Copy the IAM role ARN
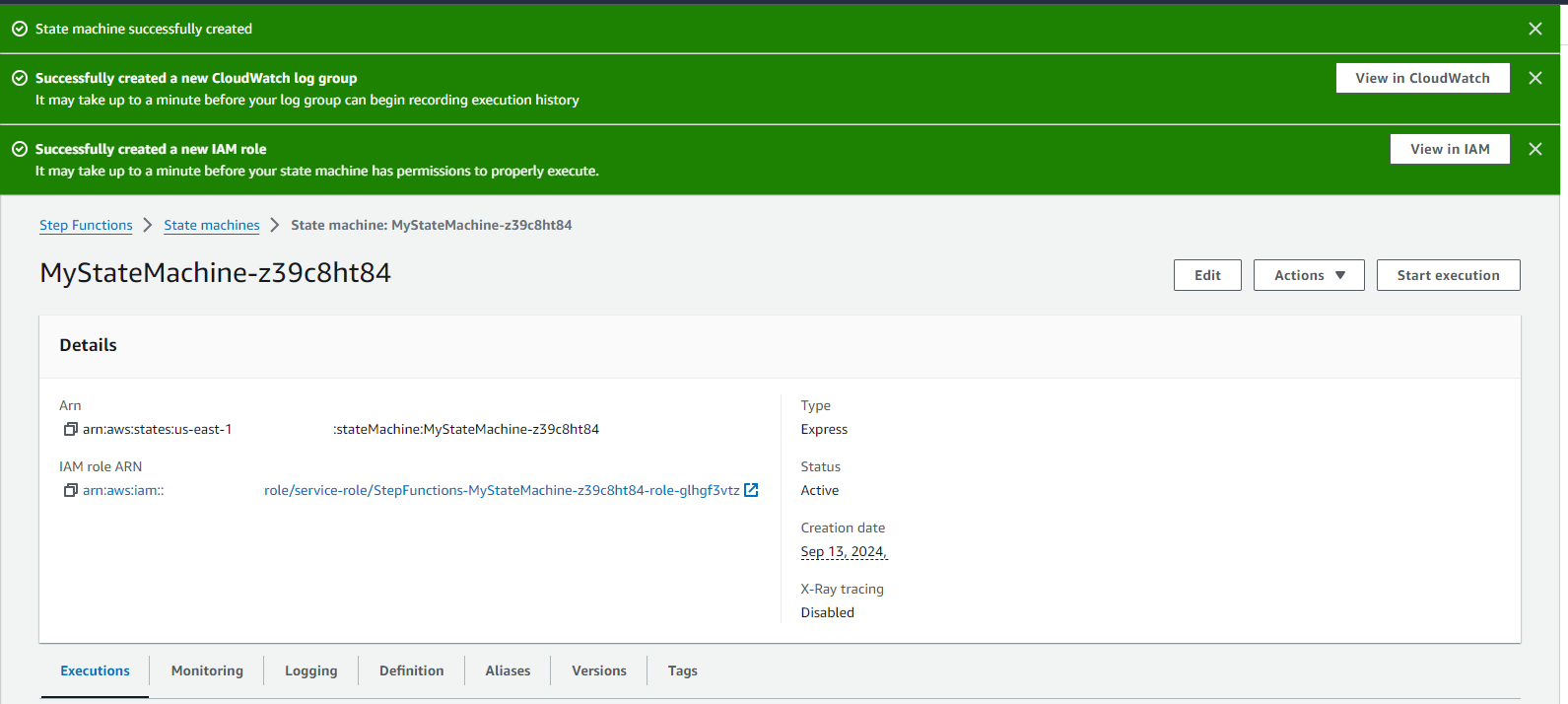1568x704 pixels. click(x=70, y=490)
